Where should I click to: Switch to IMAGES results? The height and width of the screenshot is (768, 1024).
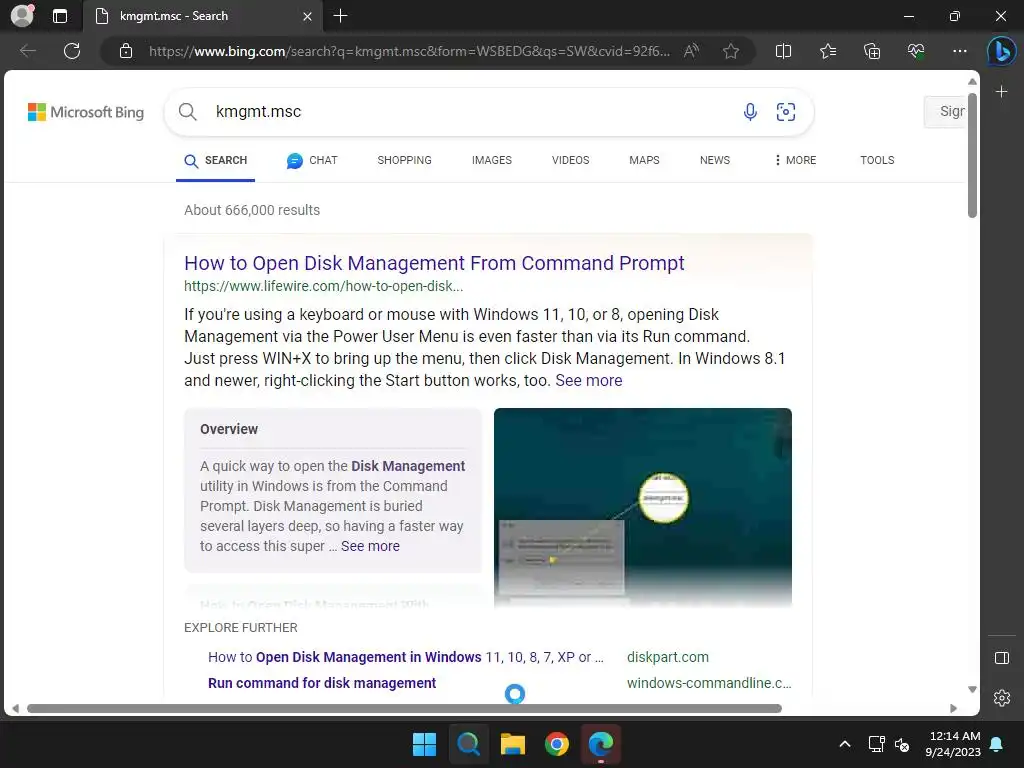pos(492,160)
